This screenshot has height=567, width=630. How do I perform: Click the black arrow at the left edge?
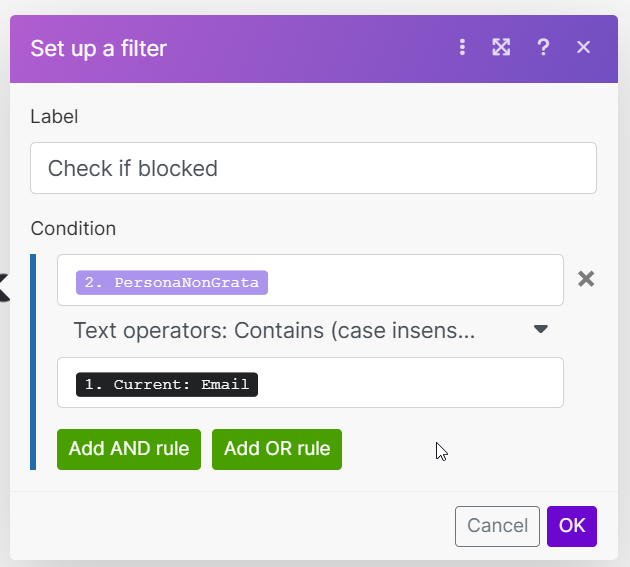pos(4,289)
